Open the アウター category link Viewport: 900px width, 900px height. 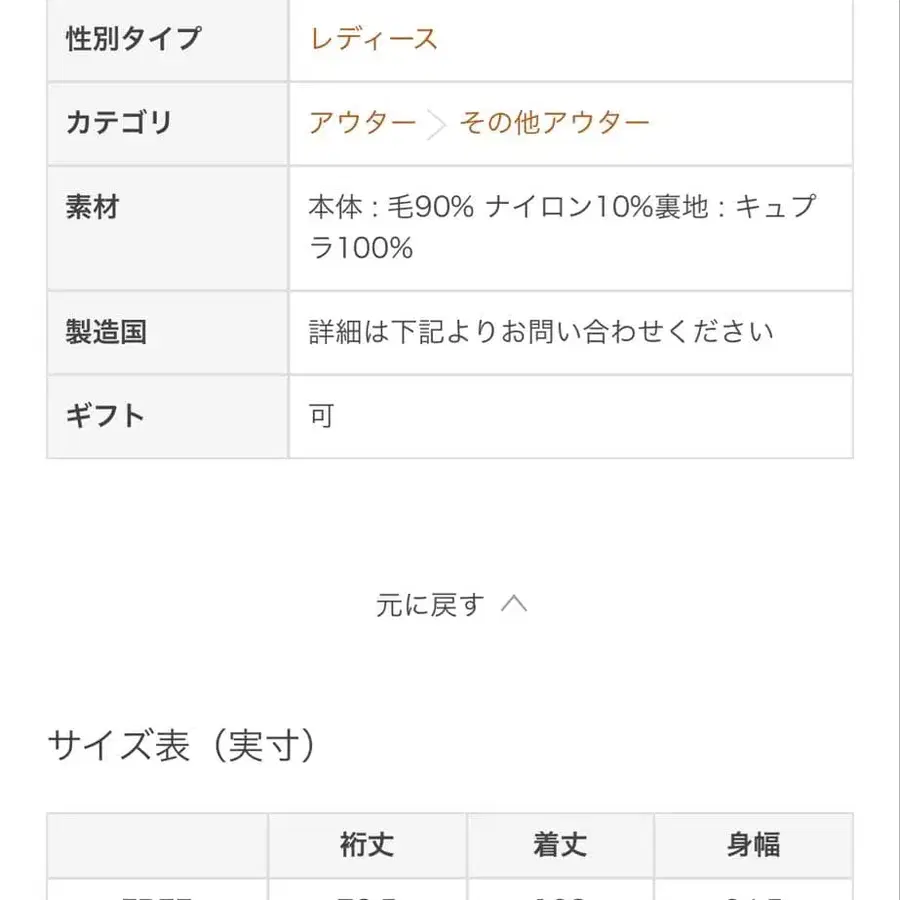click(363, 124)
